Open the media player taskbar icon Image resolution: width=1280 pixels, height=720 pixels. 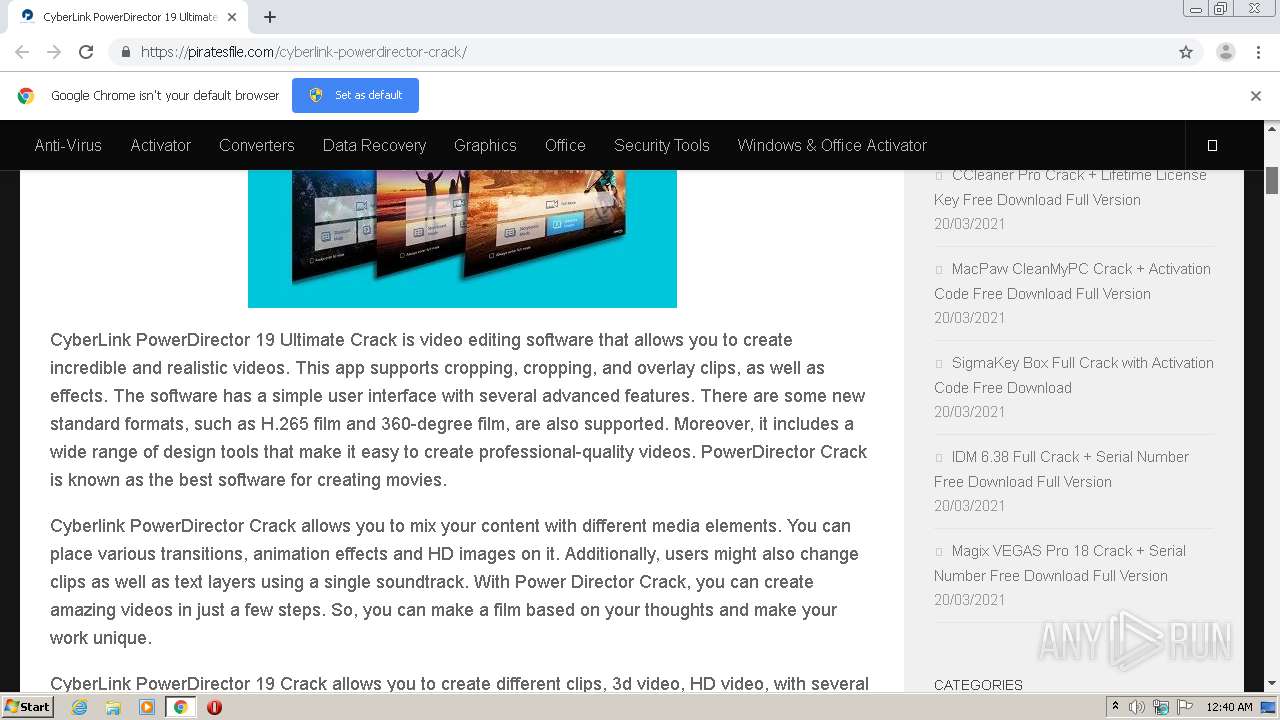(x=147, y=707)
